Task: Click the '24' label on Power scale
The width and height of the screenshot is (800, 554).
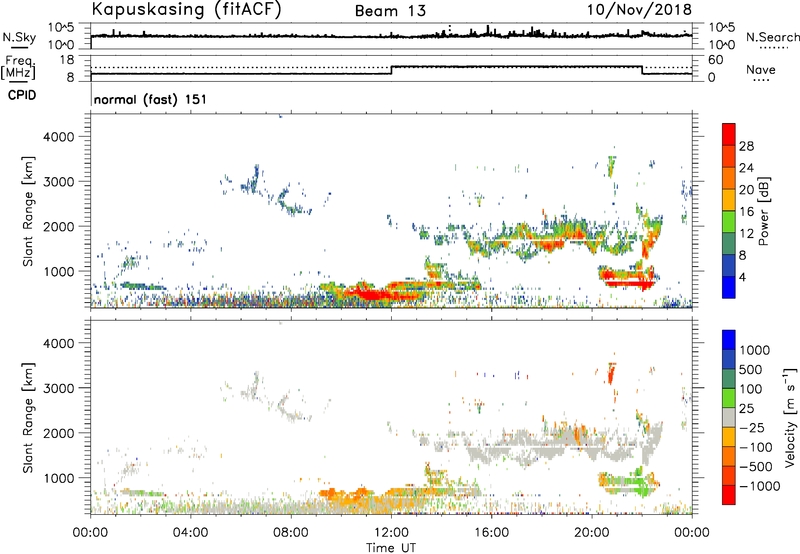Action: point(746,168)
